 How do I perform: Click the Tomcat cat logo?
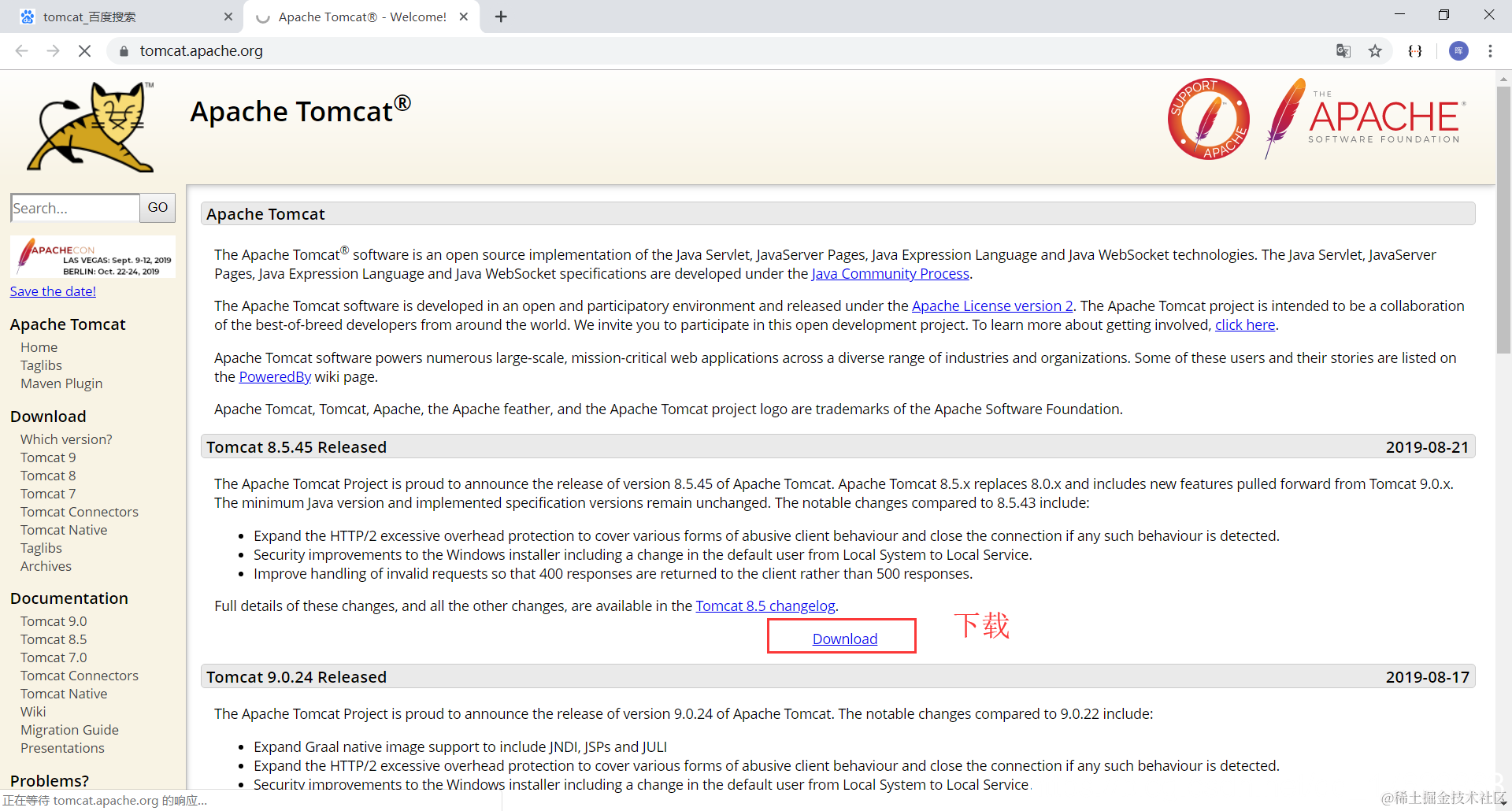tap(91, 126)
